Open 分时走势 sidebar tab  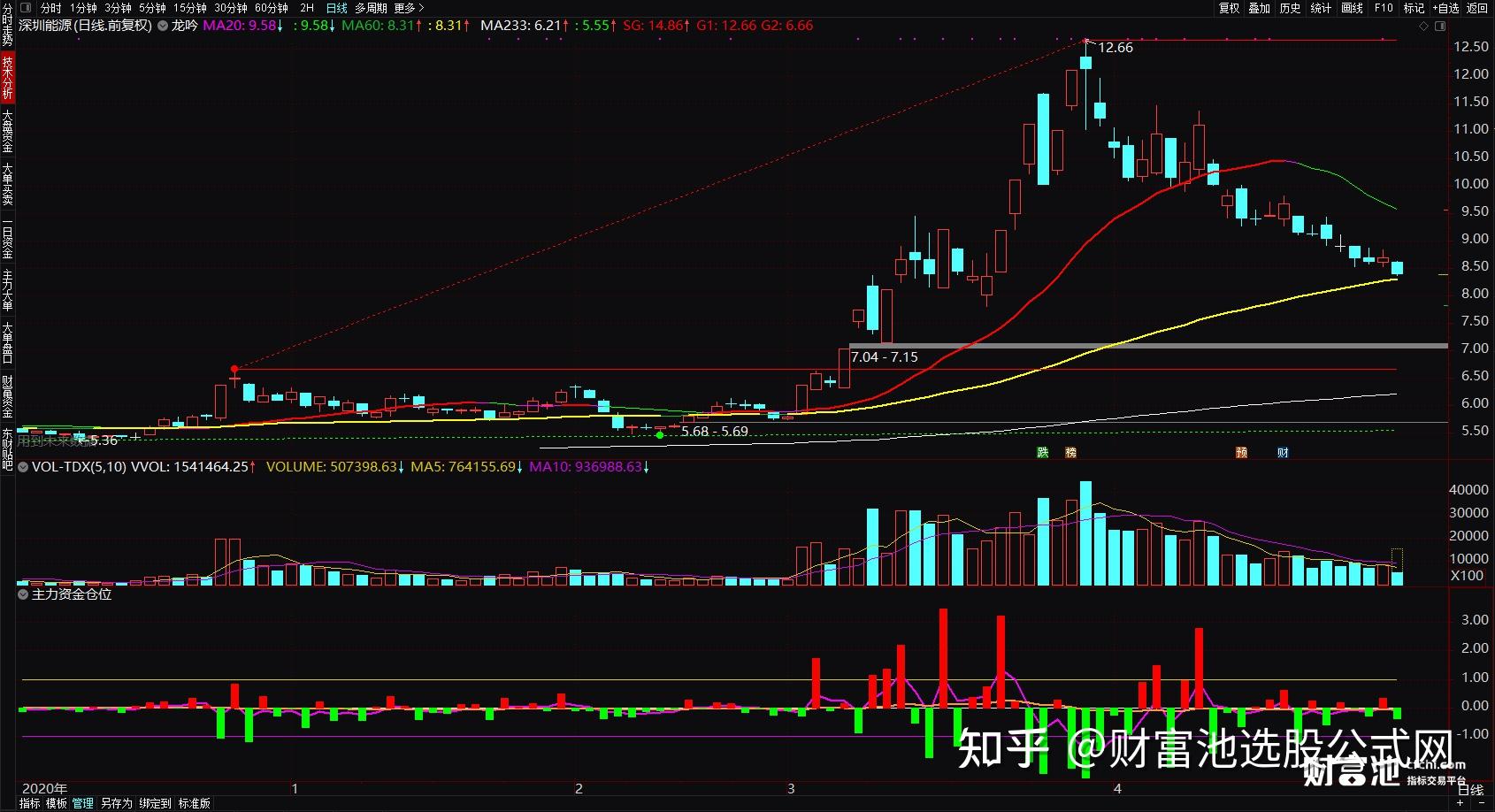coord(7,25)
